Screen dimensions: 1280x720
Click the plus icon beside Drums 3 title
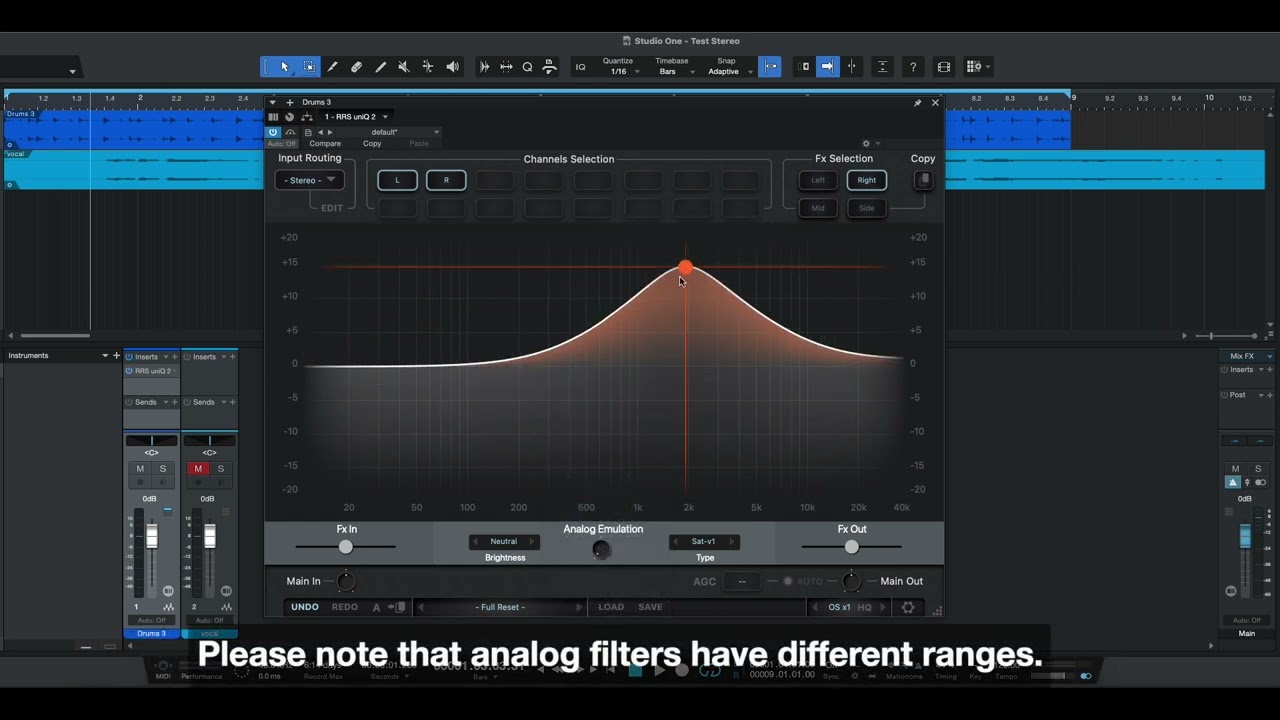290,102
